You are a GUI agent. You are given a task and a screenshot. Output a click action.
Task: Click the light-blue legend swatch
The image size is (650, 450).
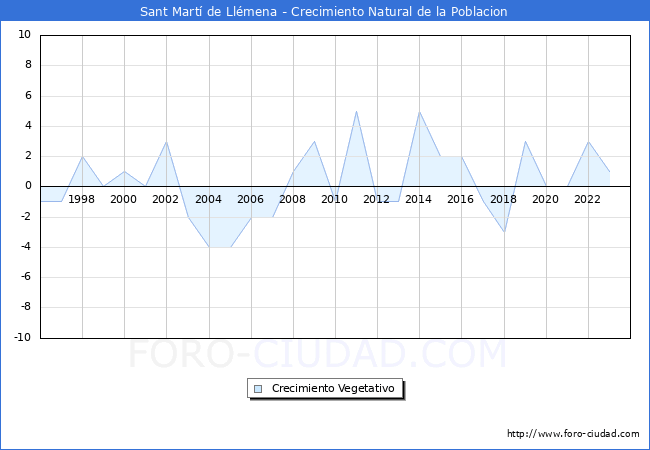pos(258,389)
